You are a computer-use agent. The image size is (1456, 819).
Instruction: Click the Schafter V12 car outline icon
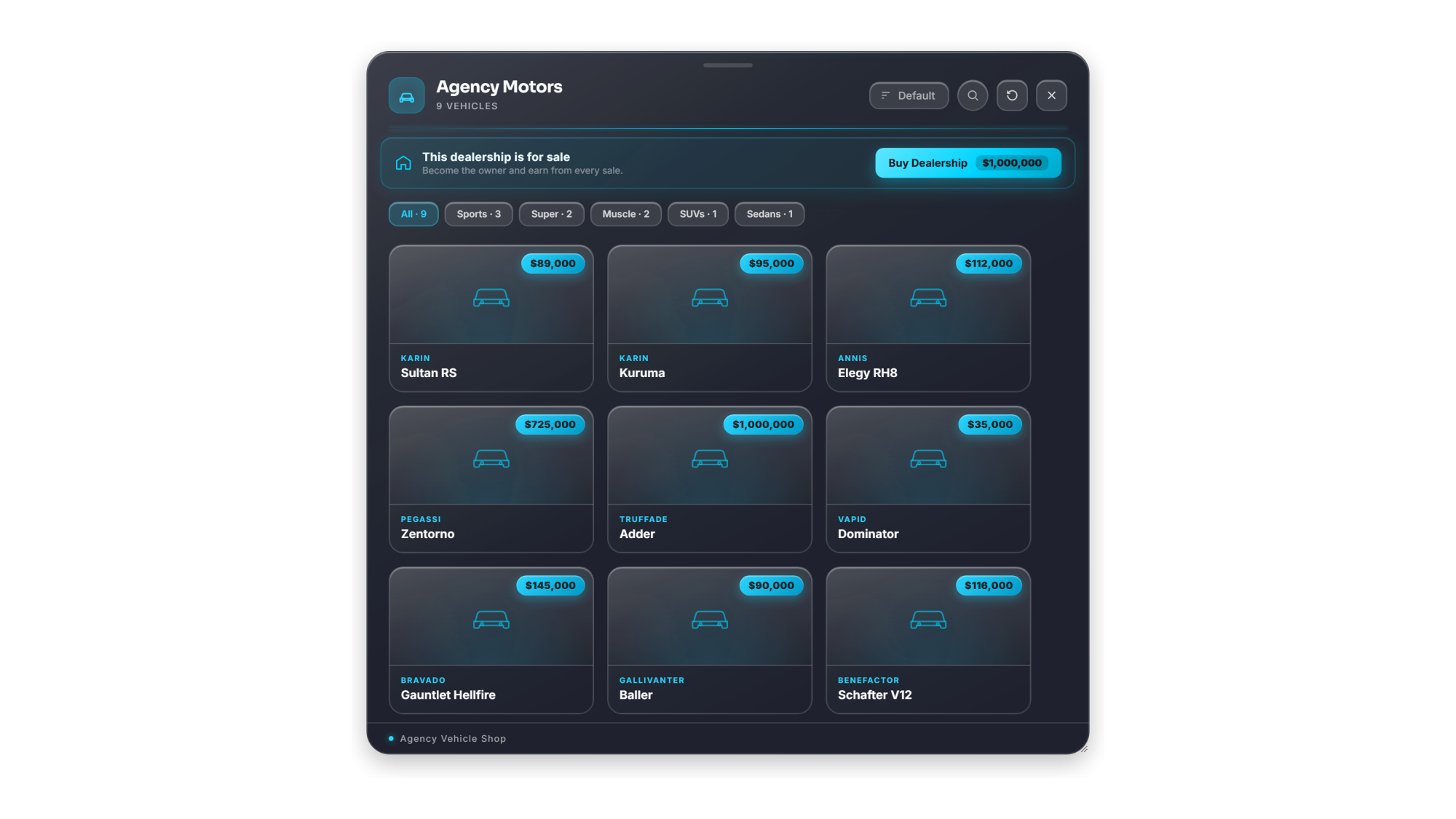pos(928,620)
